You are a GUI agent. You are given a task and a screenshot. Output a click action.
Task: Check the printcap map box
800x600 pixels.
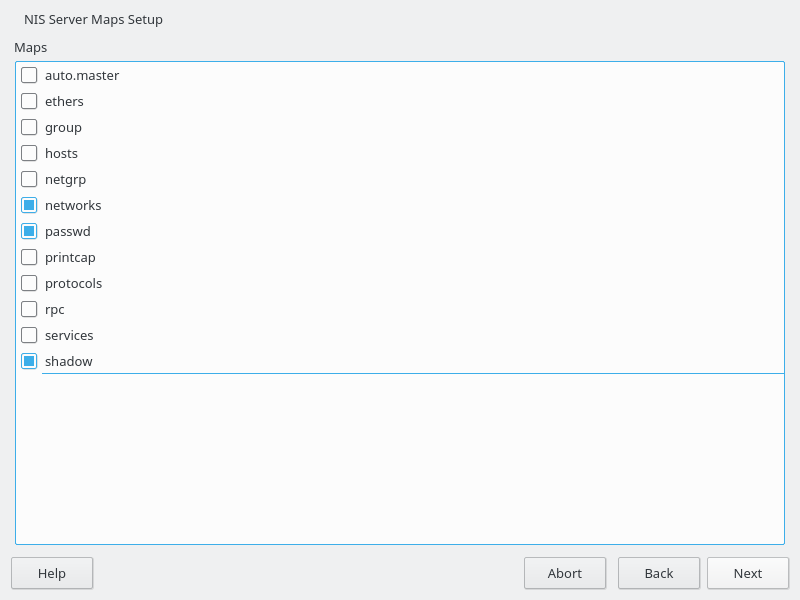pyautogui.click(x=29, y=257)
